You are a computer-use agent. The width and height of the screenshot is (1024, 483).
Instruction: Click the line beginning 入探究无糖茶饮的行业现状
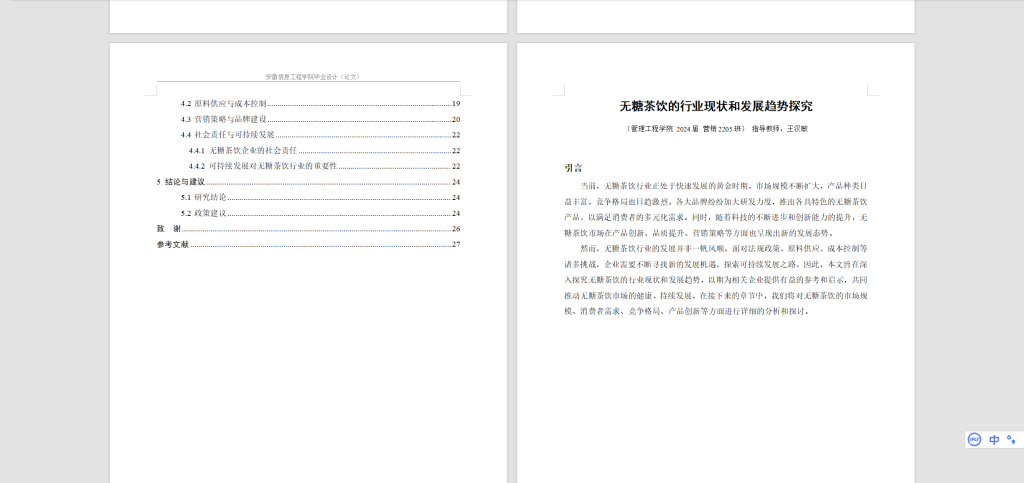(x=716, y=280)
